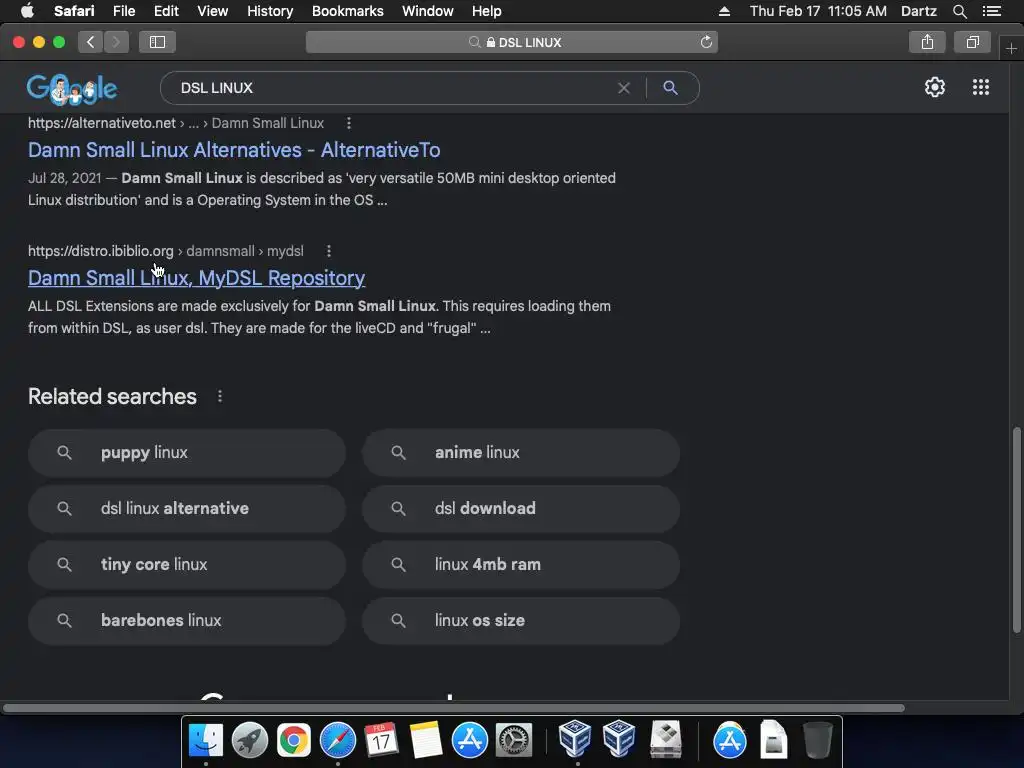Open the second VirtualBox cube icon in dock

619,739
